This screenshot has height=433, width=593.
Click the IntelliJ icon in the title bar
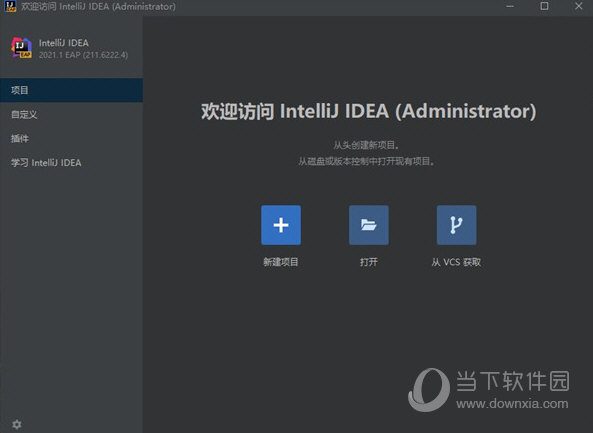10,6
